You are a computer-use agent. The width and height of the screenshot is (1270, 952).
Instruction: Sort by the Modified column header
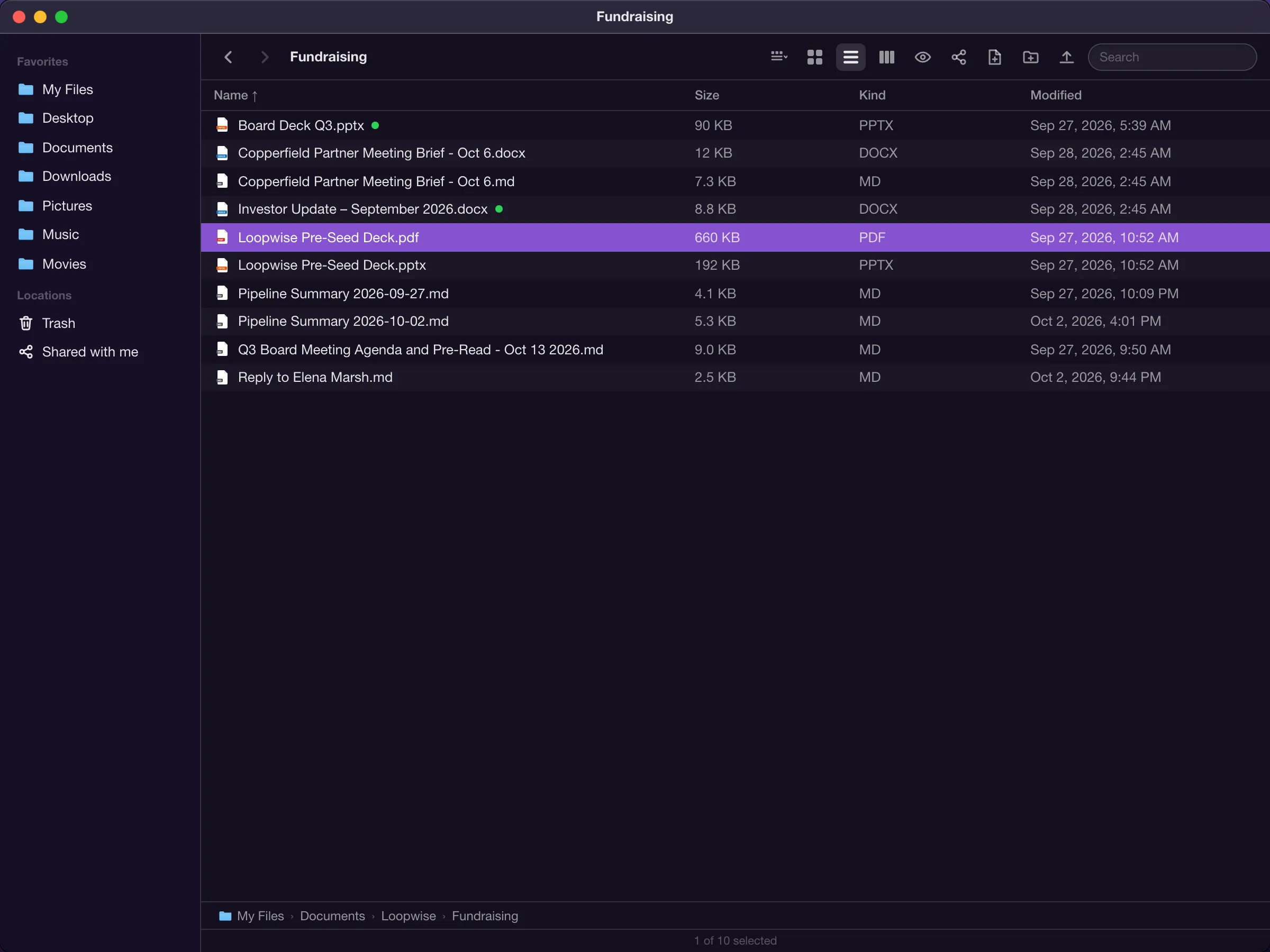[1056, 95]
